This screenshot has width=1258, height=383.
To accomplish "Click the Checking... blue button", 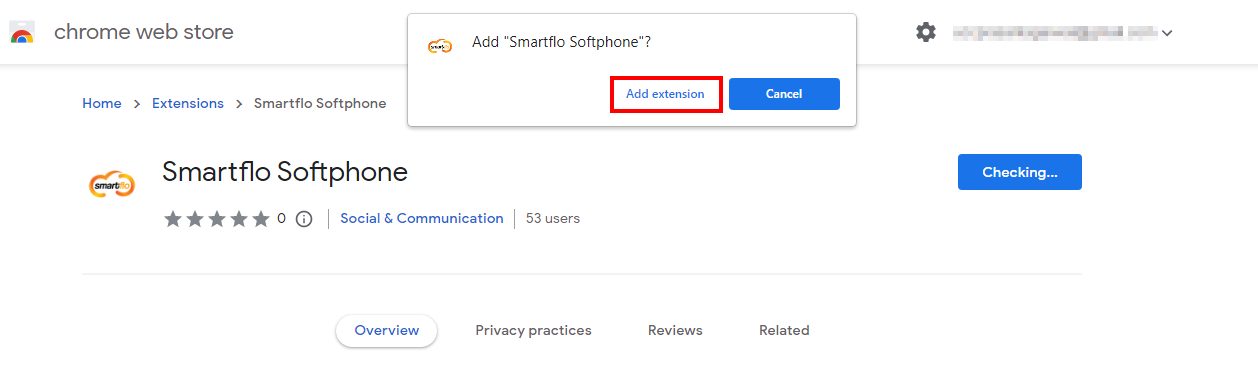I will click(x=1019, y=172).
